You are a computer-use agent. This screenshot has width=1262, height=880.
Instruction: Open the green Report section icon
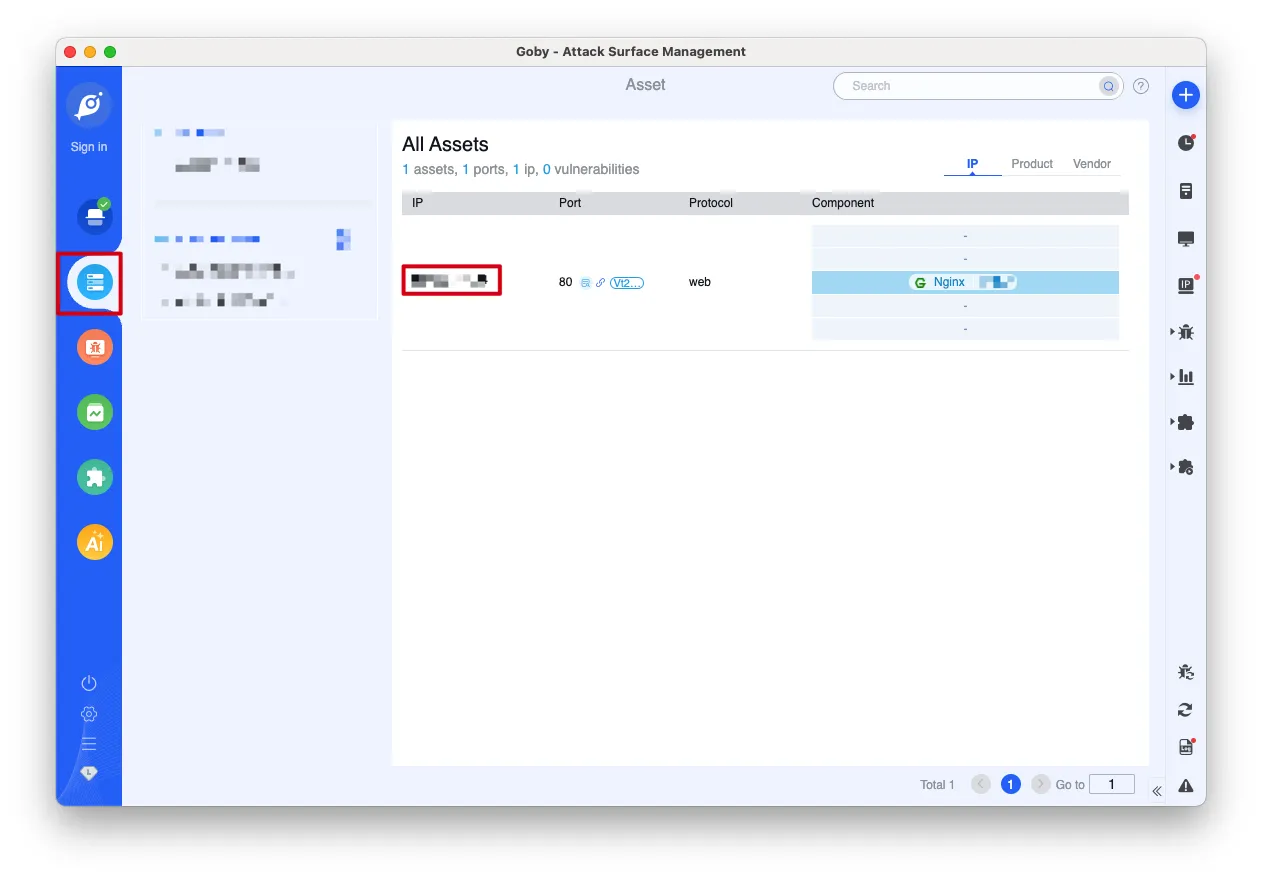tap(95, 412)
